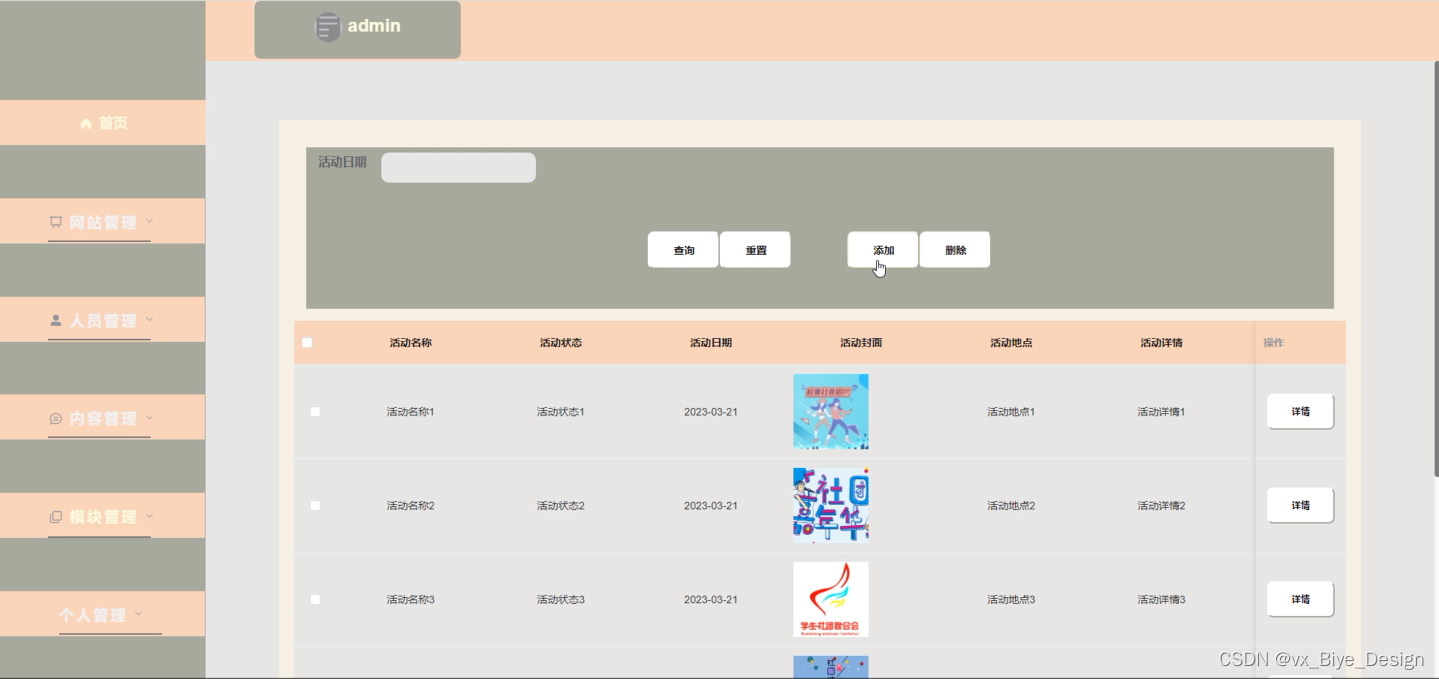The image size is (1439, 679).
Task: Click the 活动详情1 cell
Action: [1161, 412]
